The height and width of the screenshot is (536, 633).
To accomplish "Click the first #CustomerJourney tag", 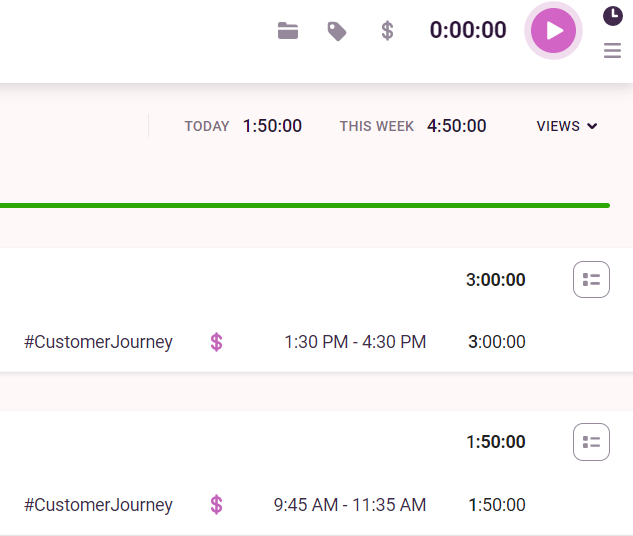I will click(99, 342).
